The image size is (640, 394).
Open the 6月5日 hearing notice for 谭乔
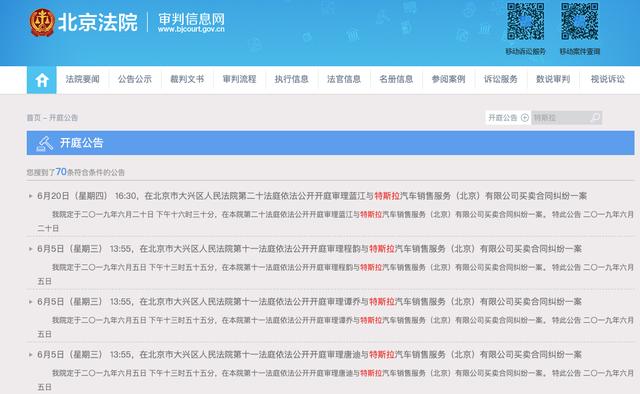coord(309,302)
